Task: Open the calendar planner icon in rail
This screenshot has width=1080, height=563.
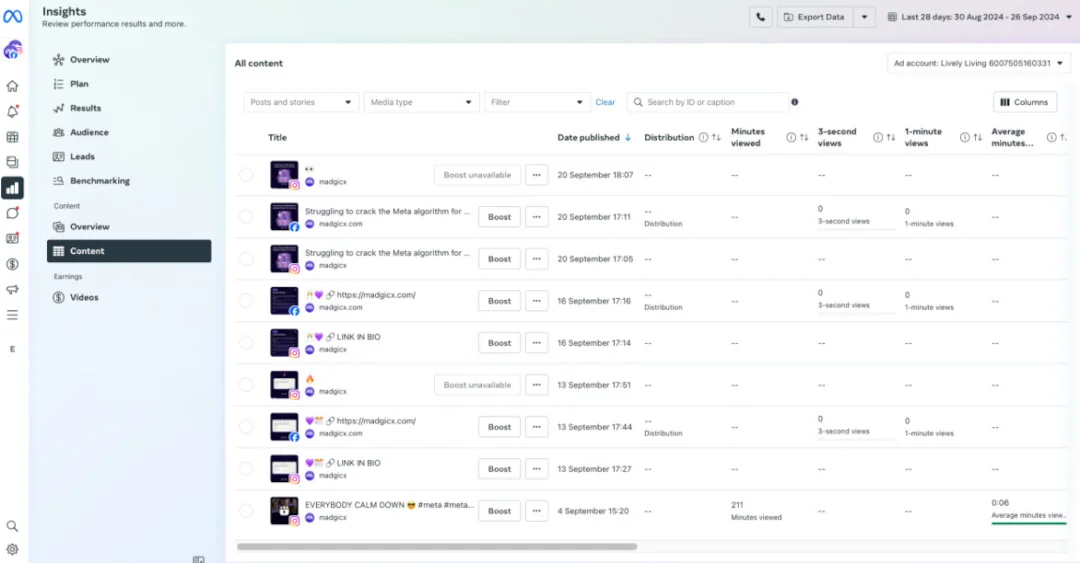Action: point(12,137)
